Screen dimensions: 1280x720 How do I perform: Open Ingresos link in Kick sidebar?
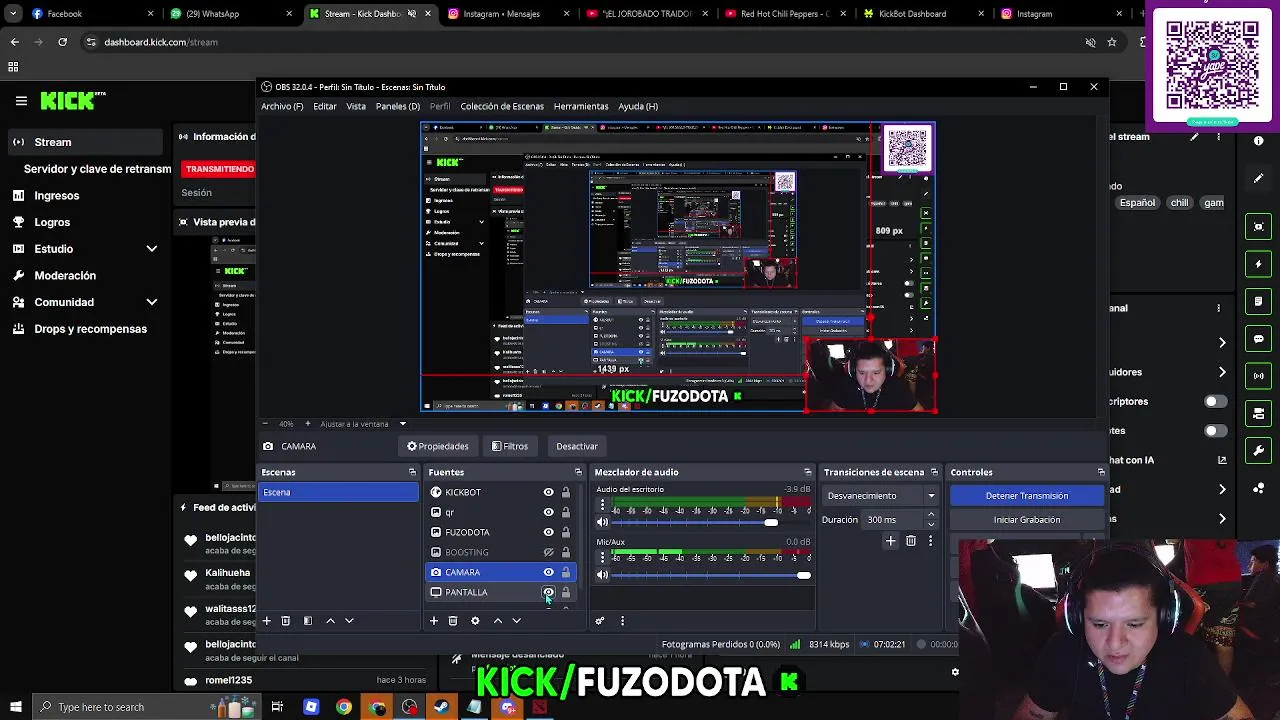(57, 196)
